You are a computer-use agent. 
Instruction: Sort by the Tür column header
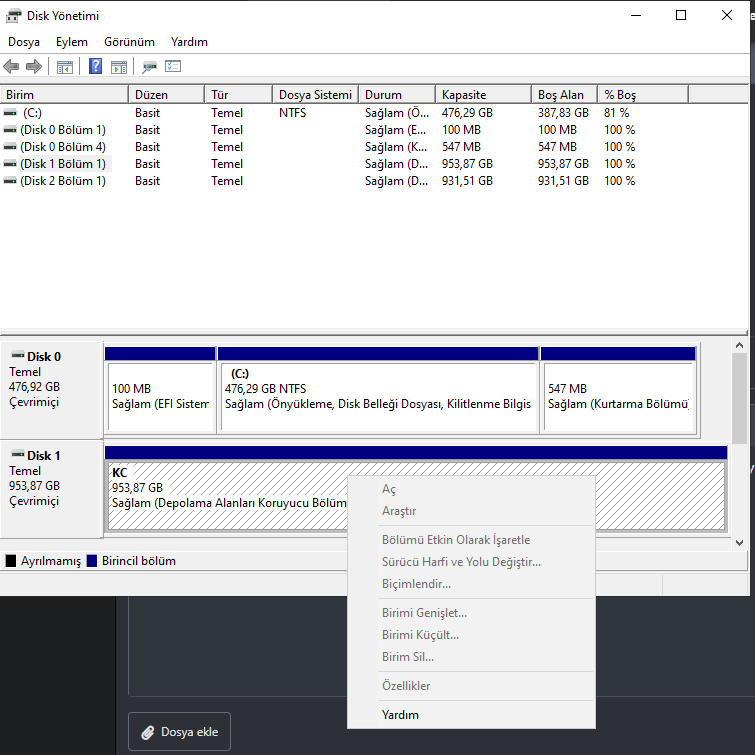238,94
